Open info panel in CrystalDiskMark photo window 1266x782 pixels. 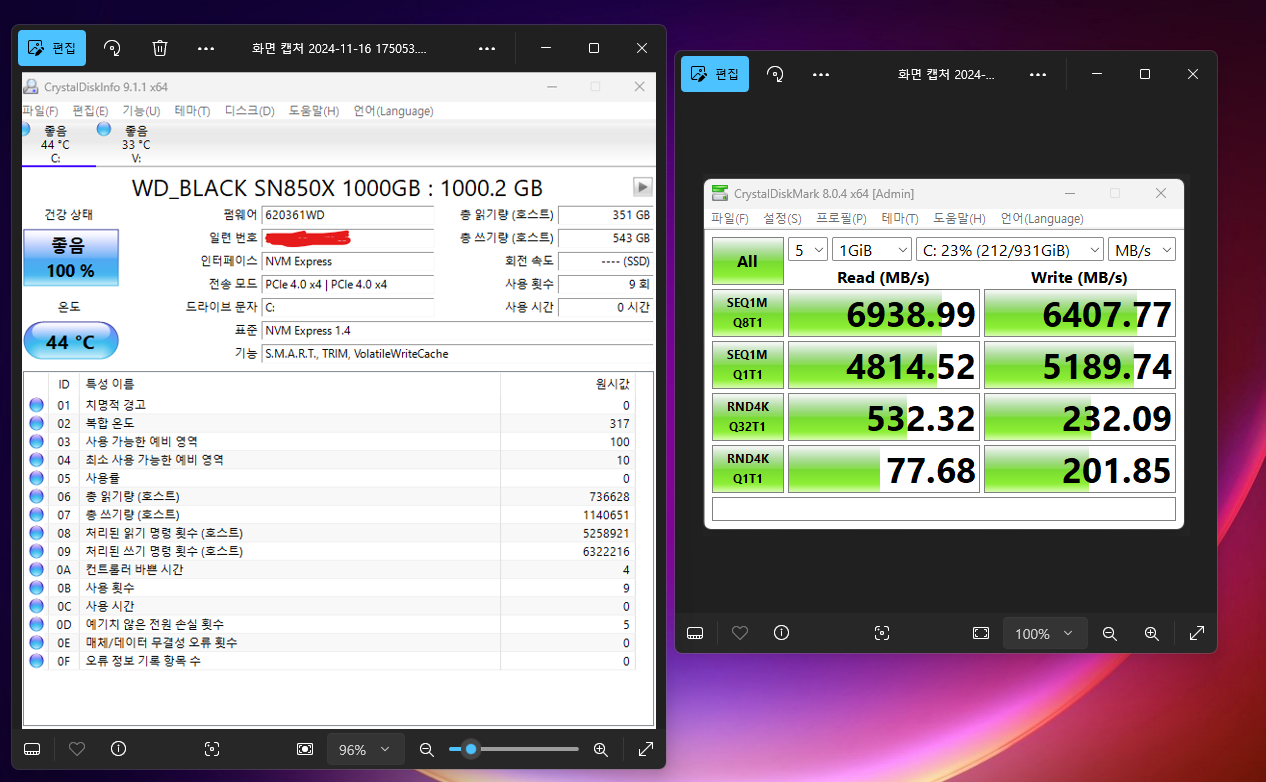[x=782, y=633]
